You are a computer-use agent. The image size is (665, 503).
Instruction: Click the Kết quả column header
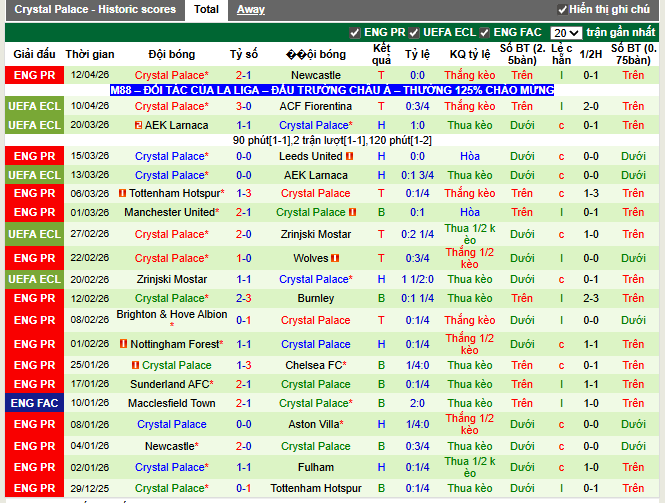click(x=381, y=53)
